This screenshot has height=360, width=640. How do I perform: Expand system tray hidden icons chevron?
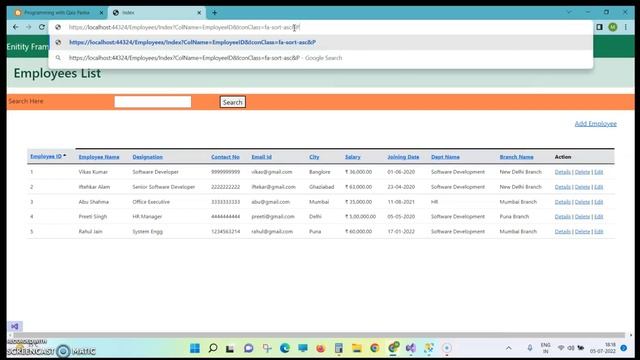tap(509, 348)
